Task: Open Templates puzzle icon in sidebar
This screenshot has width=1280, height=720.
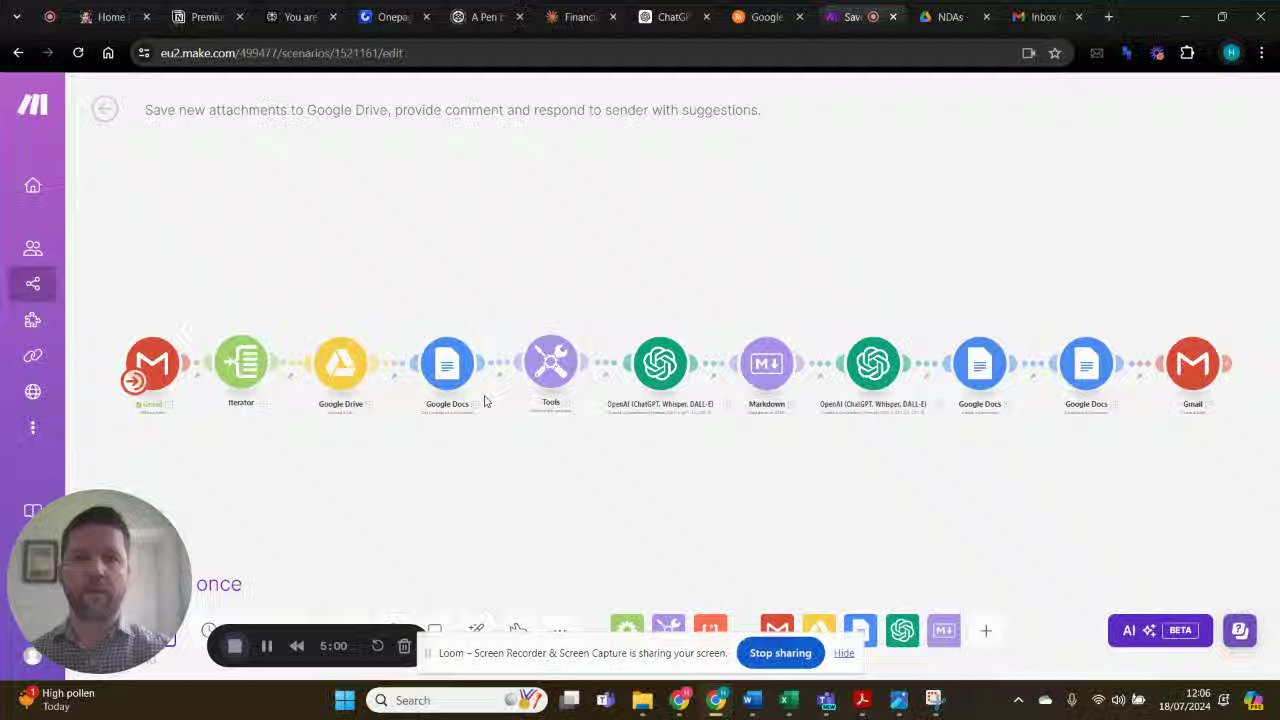Action: [x=33, y=320]
